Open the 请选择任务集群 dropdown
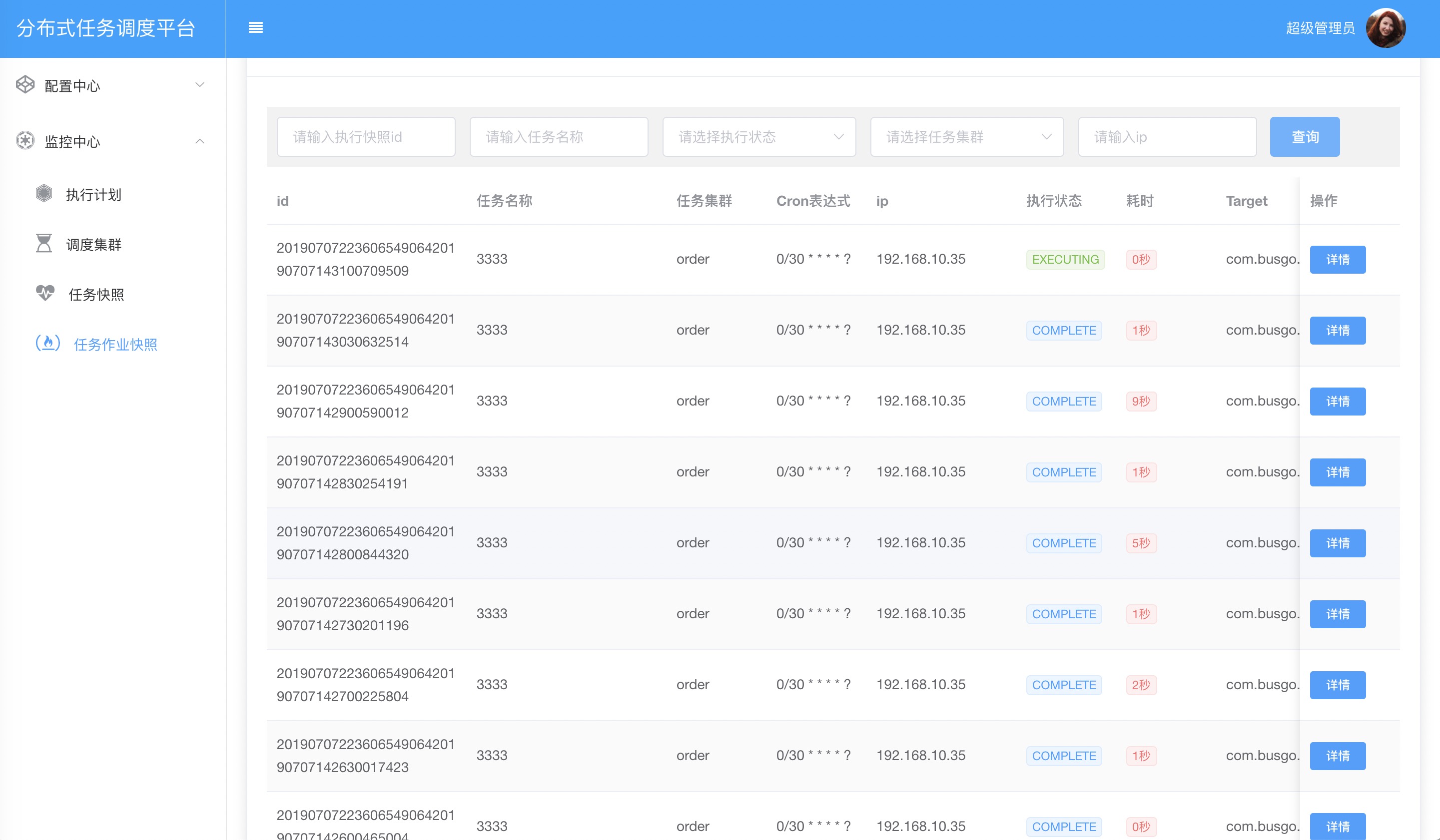Screen dimensions: 1440x840 (966, 137)
